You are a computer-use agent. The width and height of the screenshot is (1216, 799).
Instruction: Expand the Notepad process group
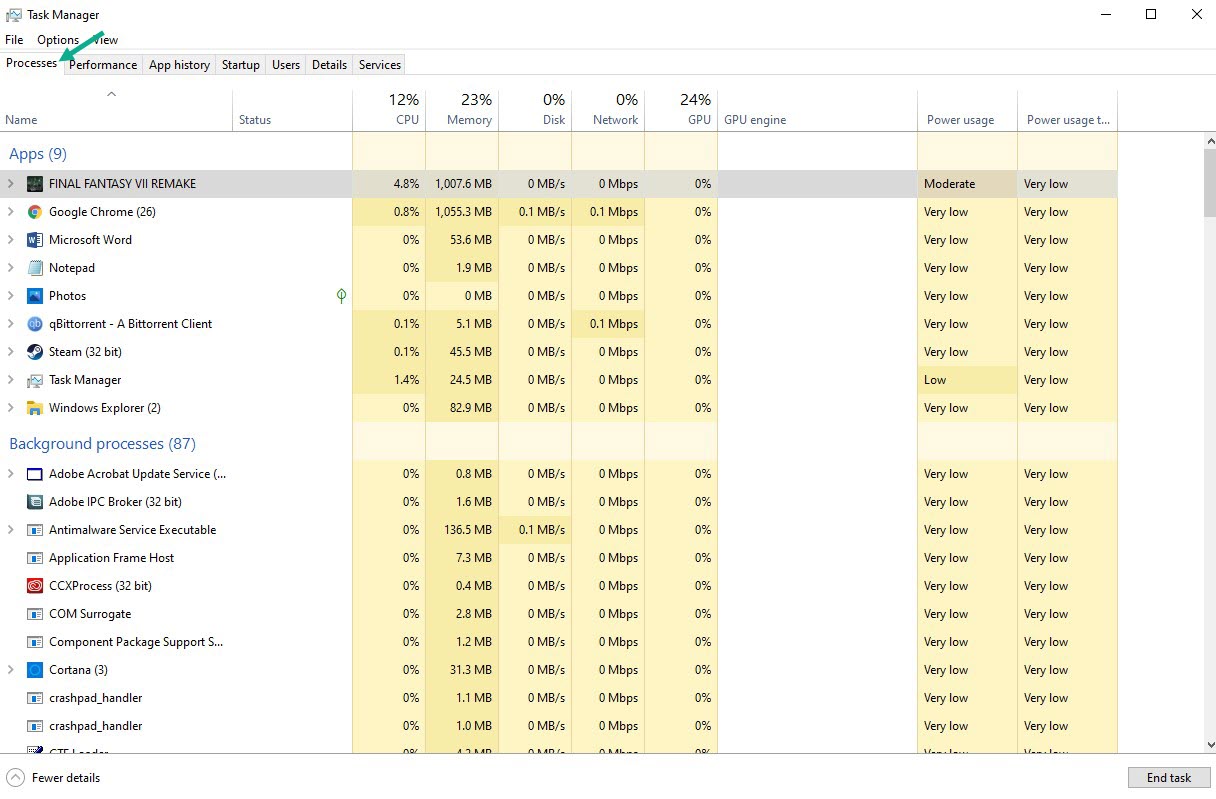[11, 268]
